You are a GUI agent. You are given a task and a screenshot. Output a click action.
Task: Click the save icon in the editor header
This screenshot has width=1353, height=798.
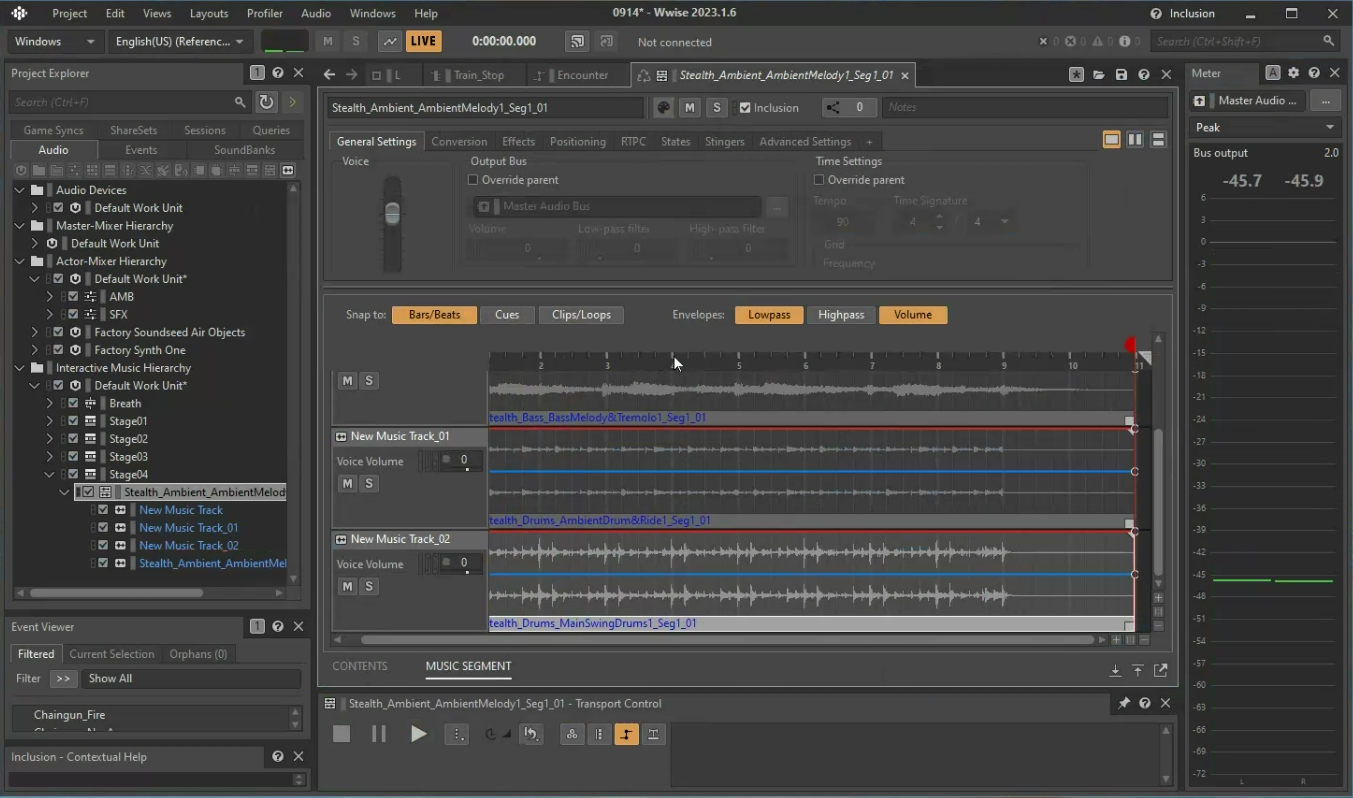[1121, 75]
